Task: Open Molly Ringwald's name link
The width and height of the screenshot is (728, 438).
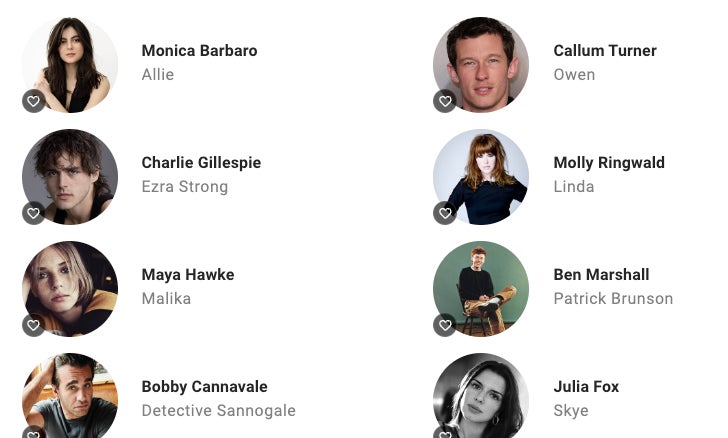Action: pos(609,163)
